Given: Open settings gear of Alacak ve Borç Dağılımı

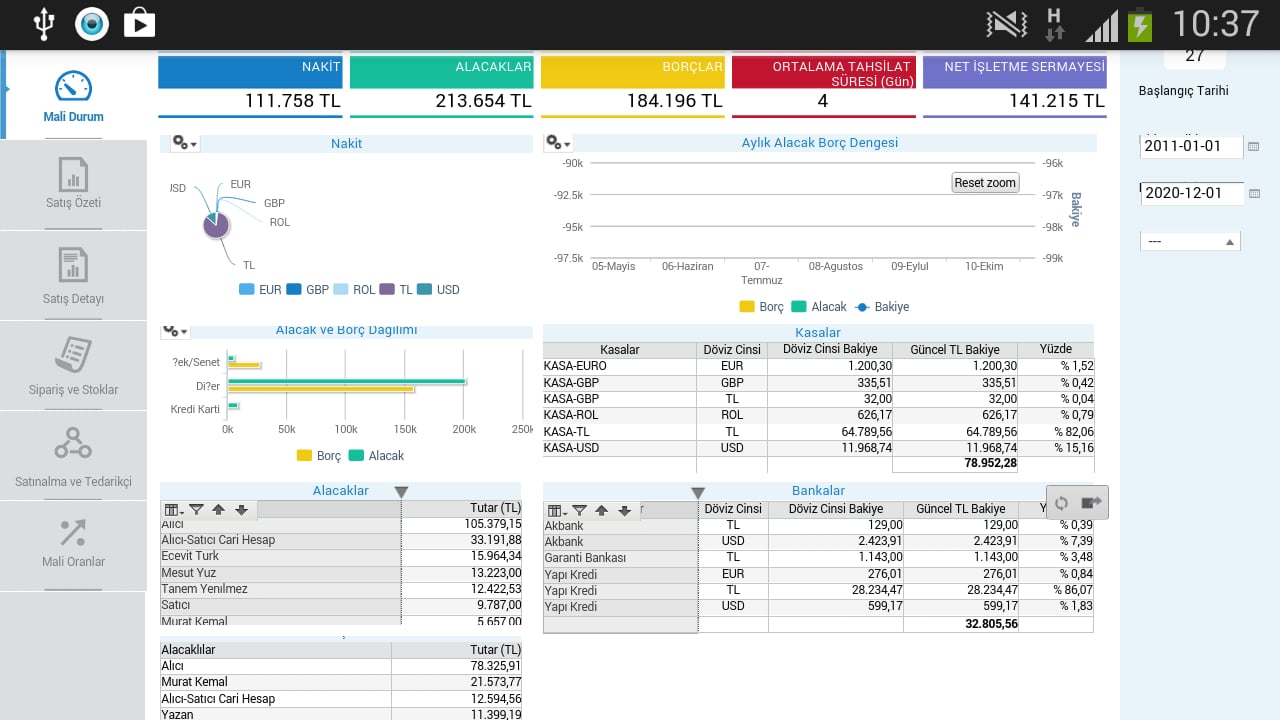Looking at the screenshot, I should pyautogui.click(x=175, y=331).
